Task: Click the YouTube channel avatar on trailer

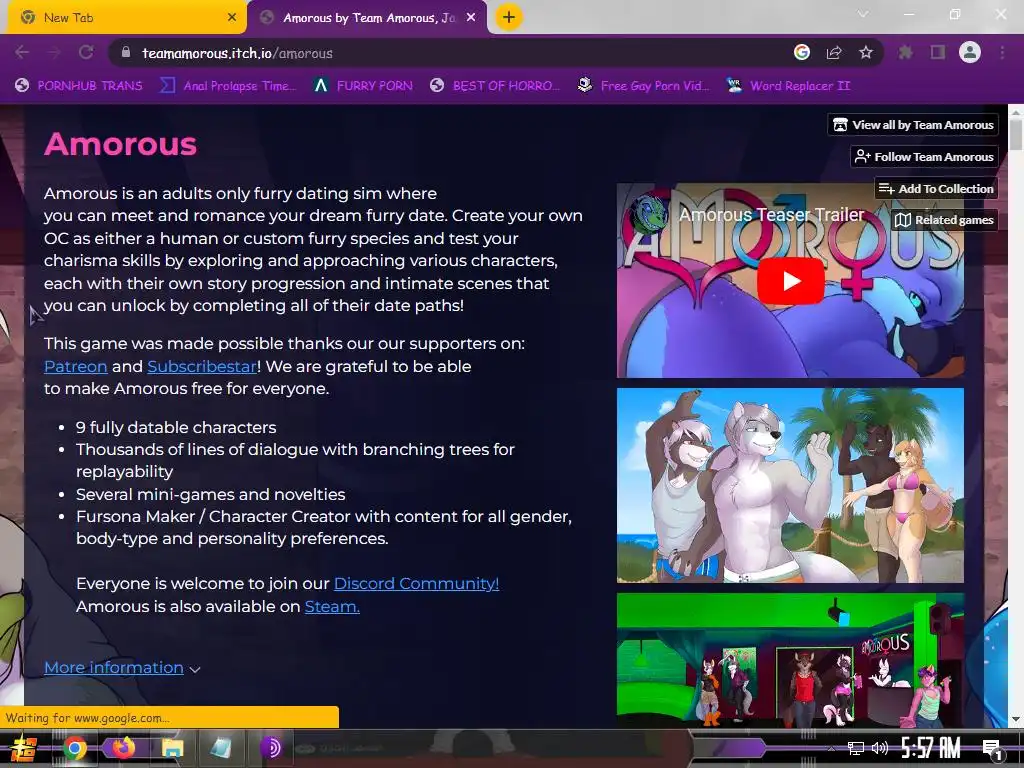Action: [x=647, y=214]
